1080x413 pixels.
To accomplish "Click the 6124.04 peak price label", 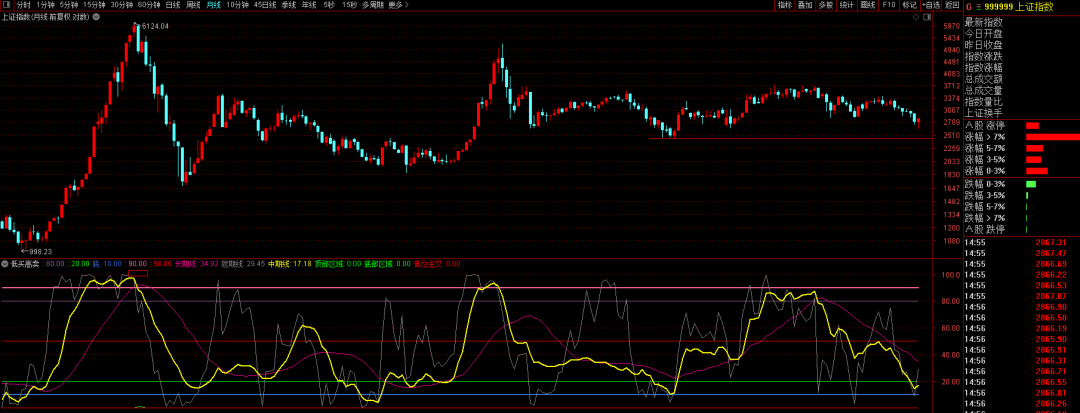I will point(154,26).
